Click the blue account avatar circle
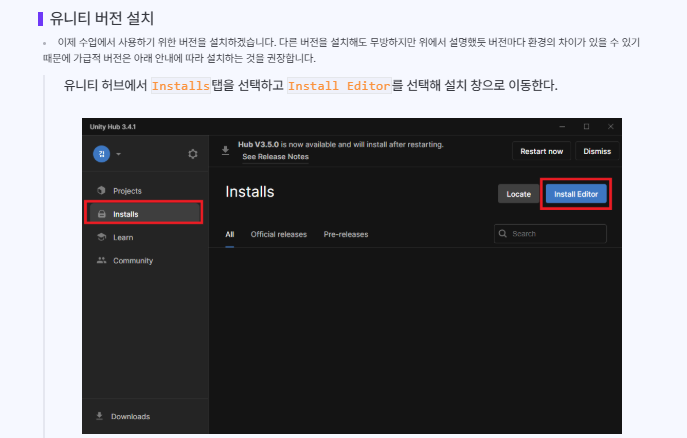The height and width of the screenshot is (438, 687). coord(101,154)
